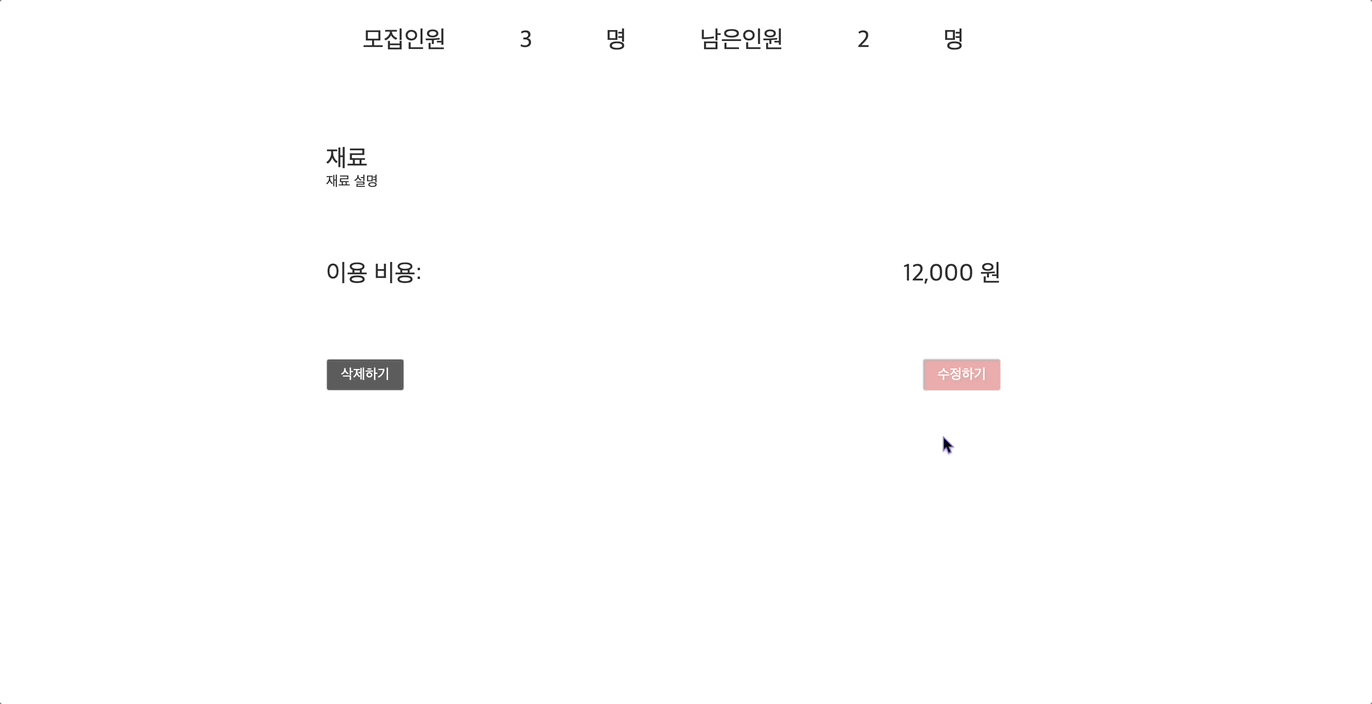This screenshot has height=704, width=1372.
Task: Select the number 2 next to 남은인원
Action: (861, 39)
